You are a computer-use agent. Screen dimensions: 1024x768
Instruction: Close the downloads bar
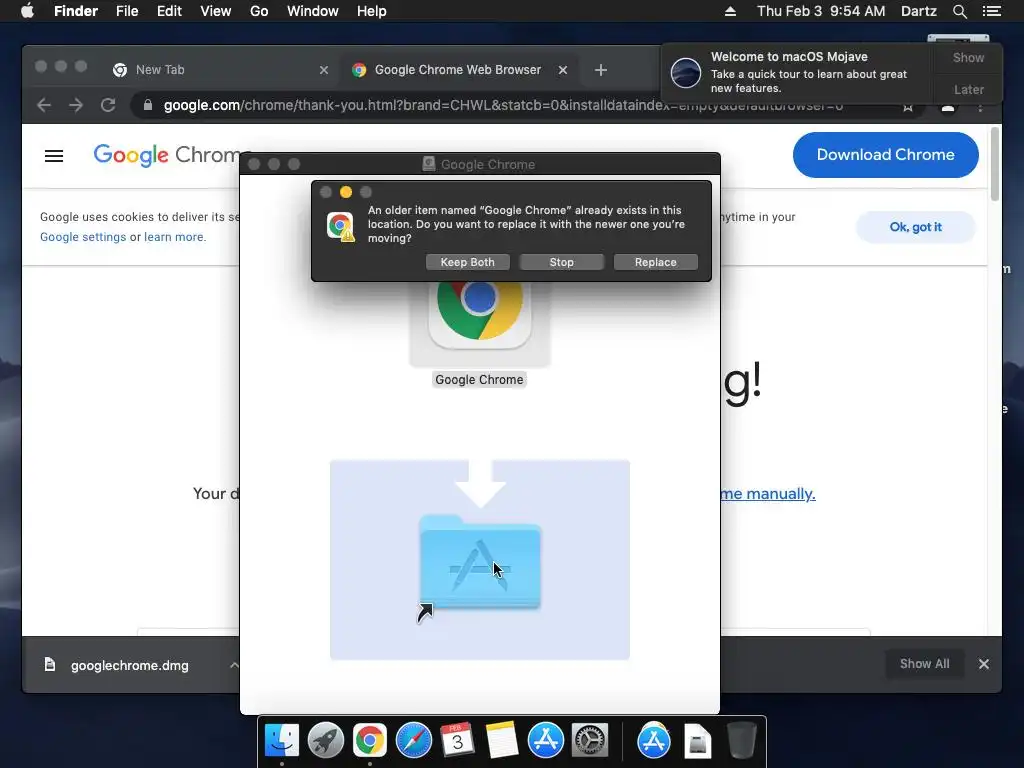tap(984, 664)
